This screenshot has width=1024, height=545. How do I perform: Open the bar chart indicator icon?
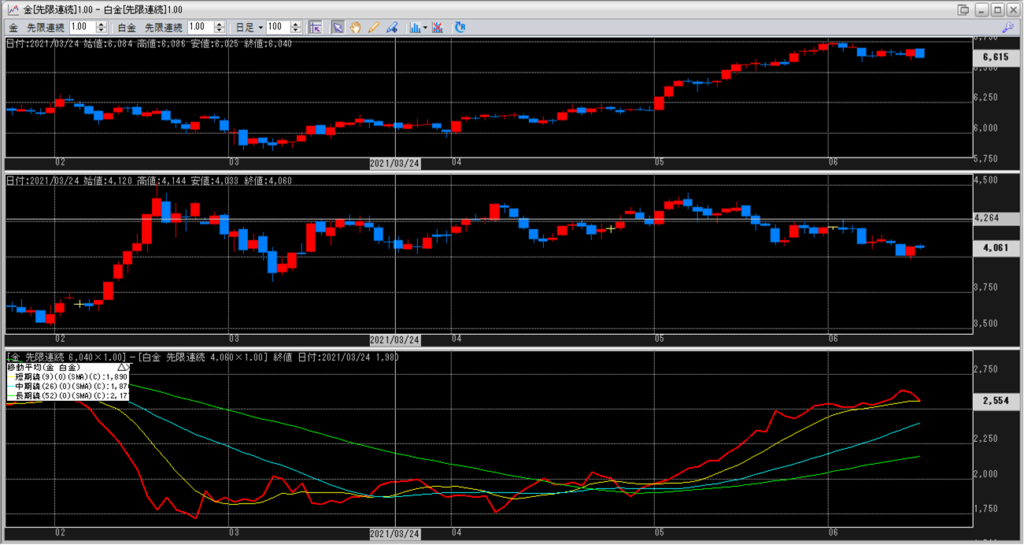tap(415, 27)
